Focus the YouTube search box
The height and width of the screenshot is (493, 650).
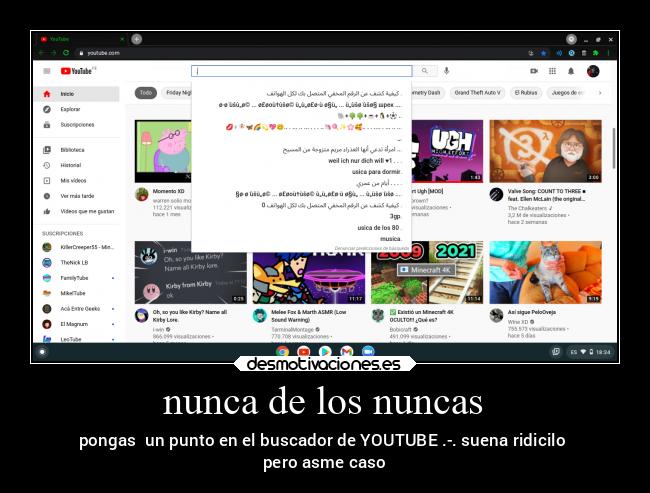point(302,71)
